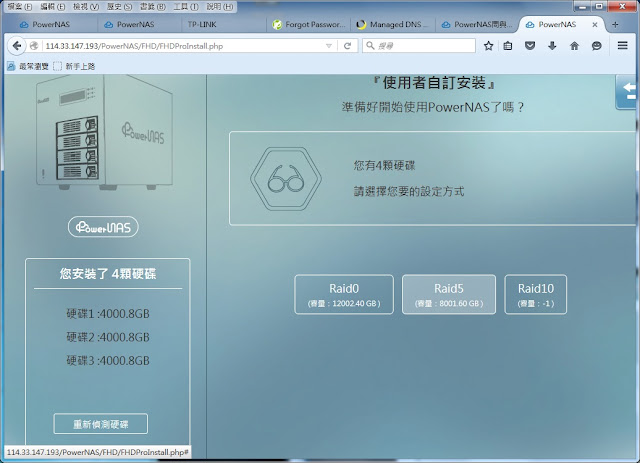Select the Raid0 configuration button
The height and width of the screenshot is (463, 640).
(344, 294)
